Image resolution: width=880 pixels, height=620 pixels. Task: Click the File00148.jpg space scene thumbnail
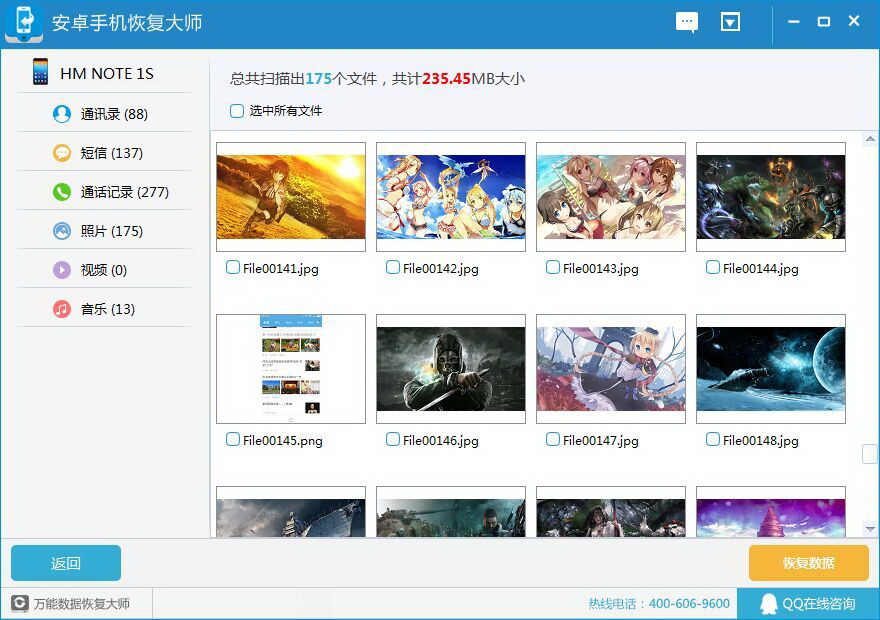(771, 369)
